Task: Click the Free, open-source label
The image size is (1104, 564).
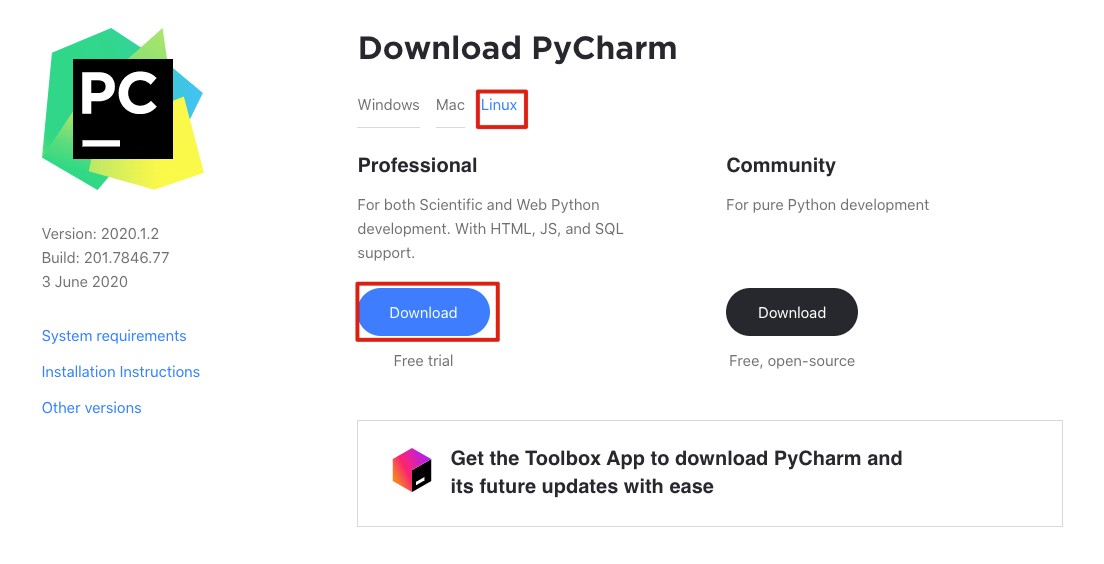Action: [792, 361]
